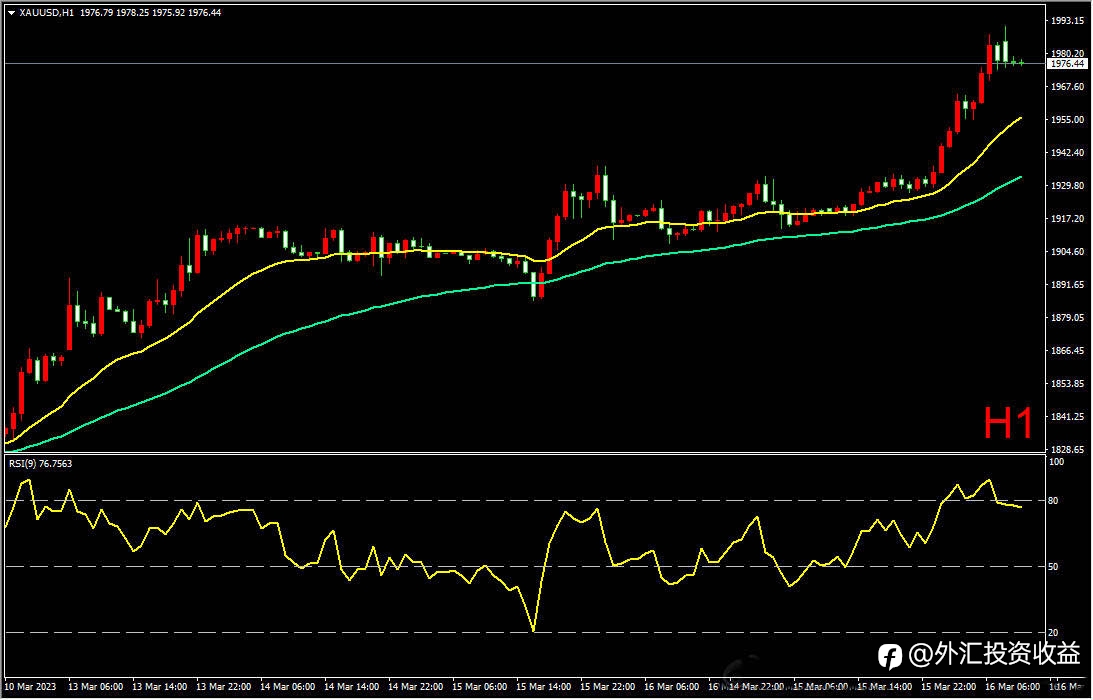Click the red H1 timeframe label
1093x700 pixels.
coord(1008,423)
